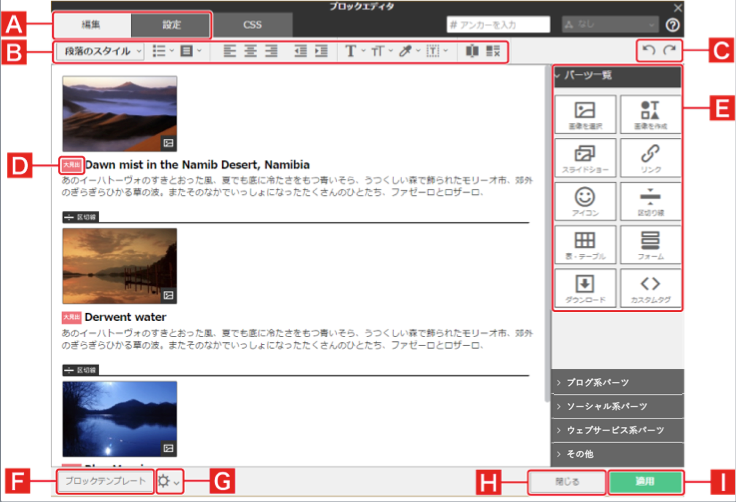Select the Namib Desert image thumbnail
The width and height of the screenshot is (736, 502).
pyautogui.click(x=120, y=114)
